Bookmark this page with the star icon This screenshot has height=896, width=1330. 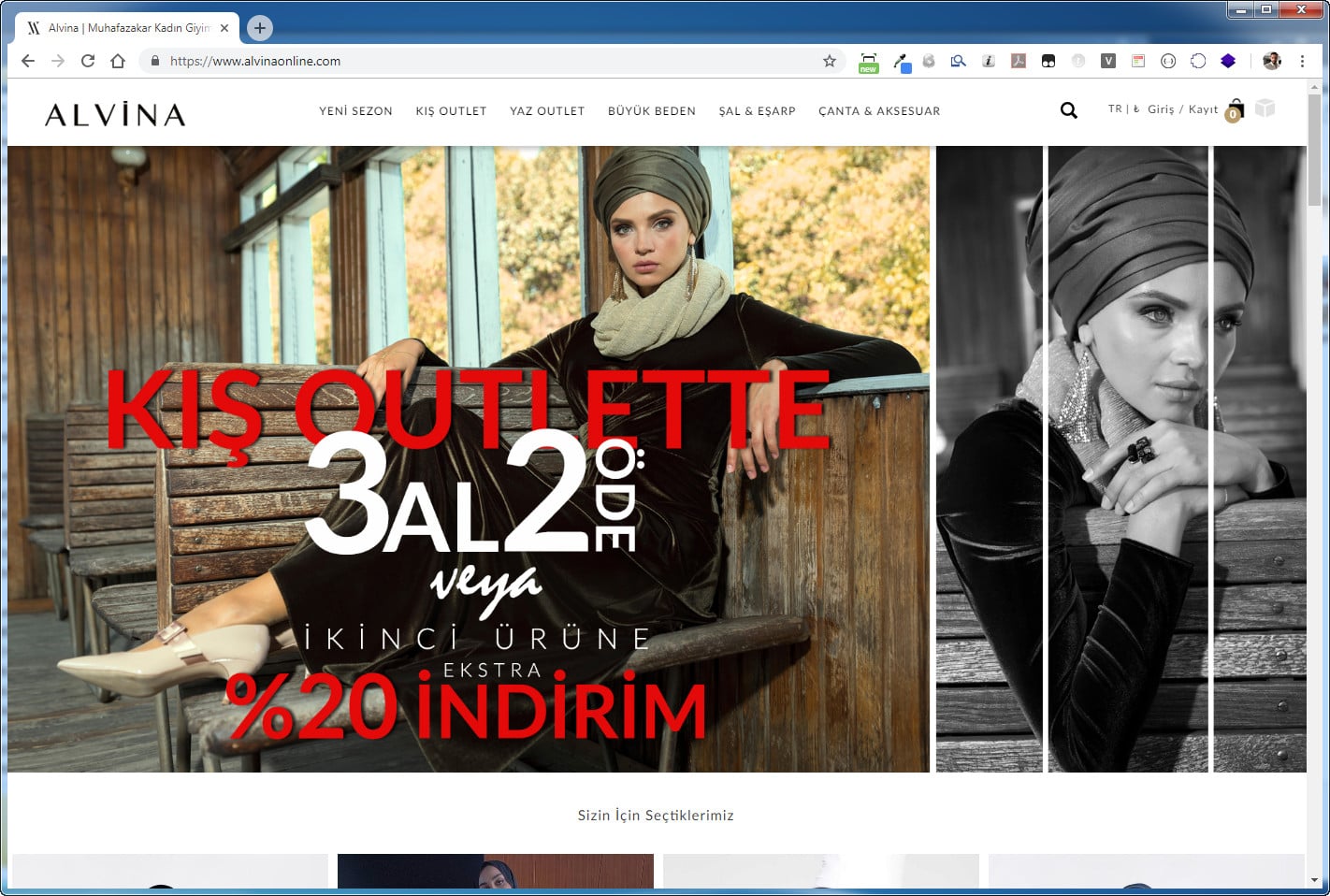point(829,61)
